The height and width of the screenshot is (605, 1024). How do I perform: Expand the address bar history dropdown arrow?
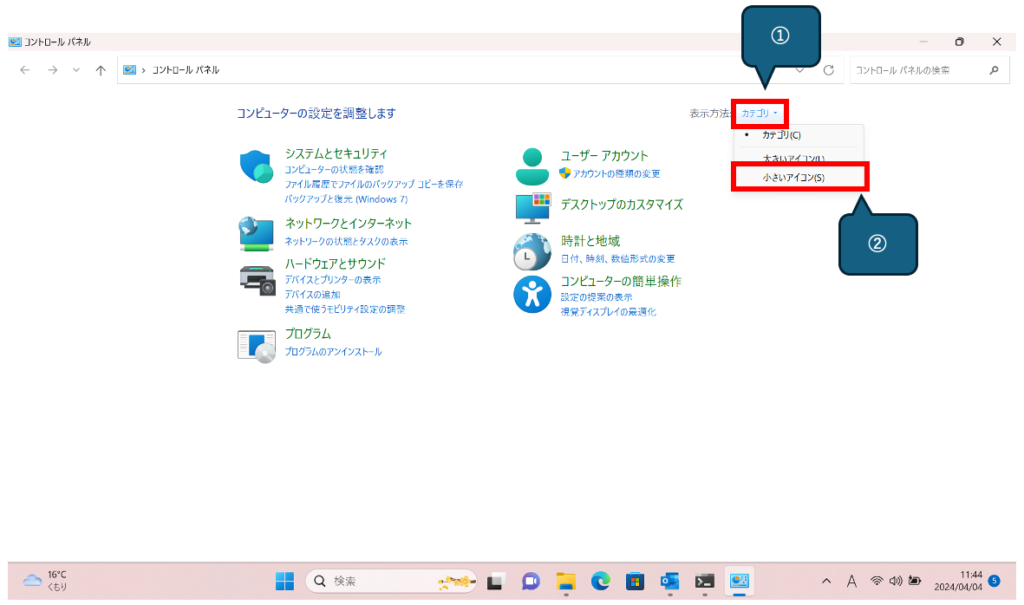tap(800, 70)
